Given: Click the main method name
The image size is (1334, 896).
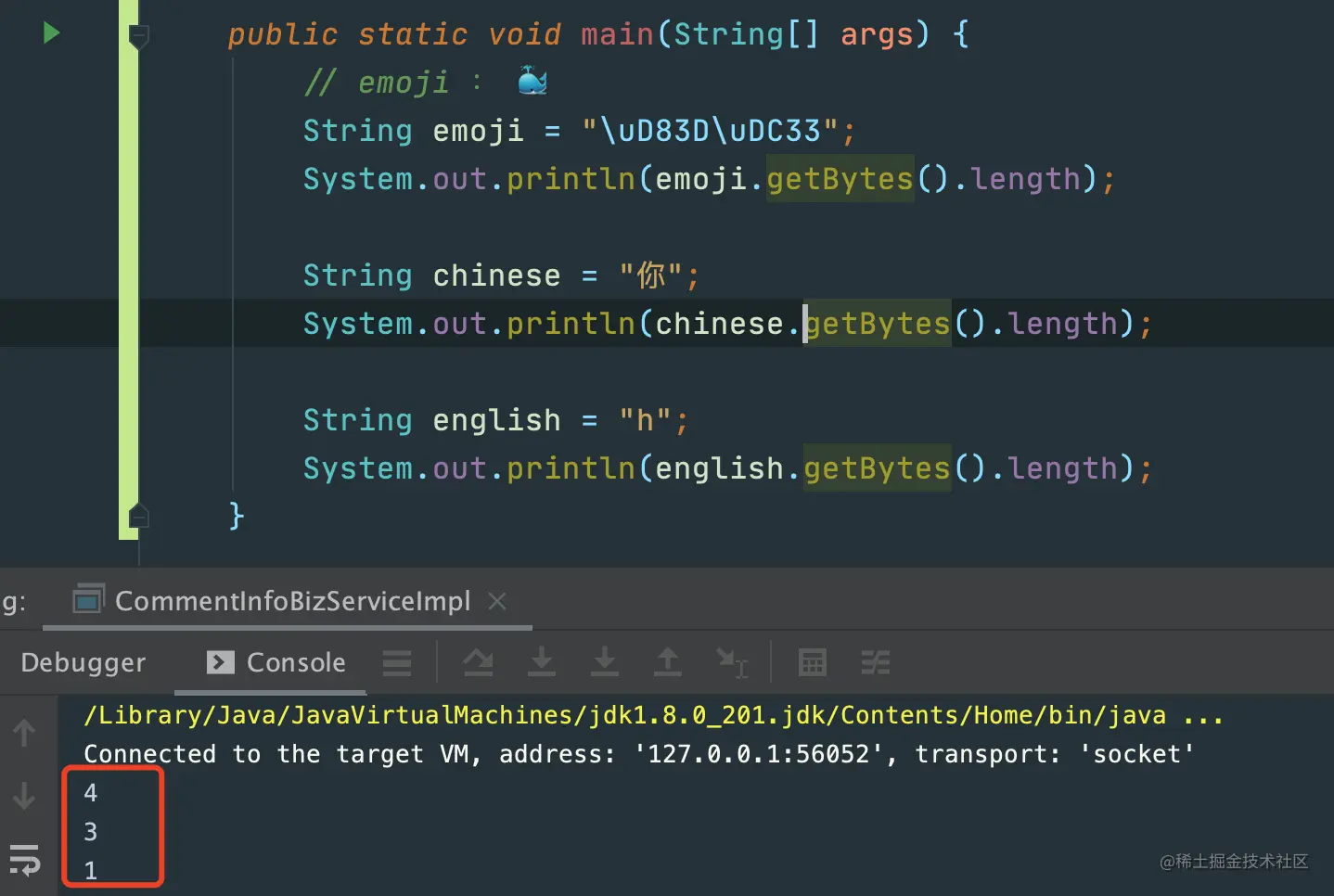Looking at the screenshot, I should point(618,34).
